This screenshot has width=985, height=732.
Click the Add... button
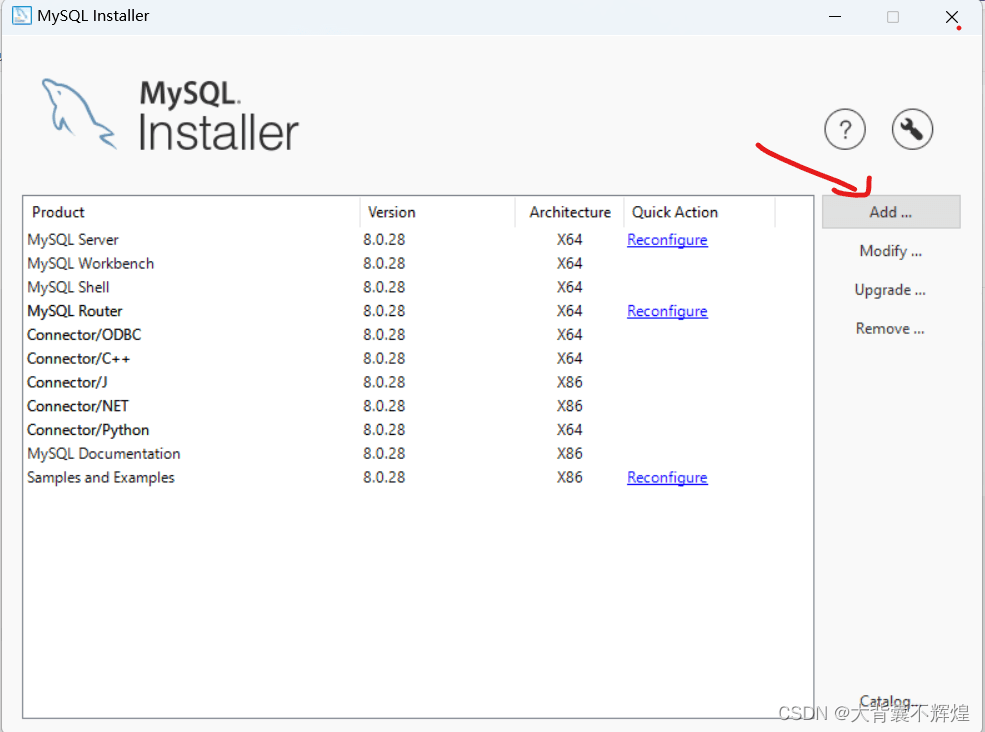pos(891,212)
